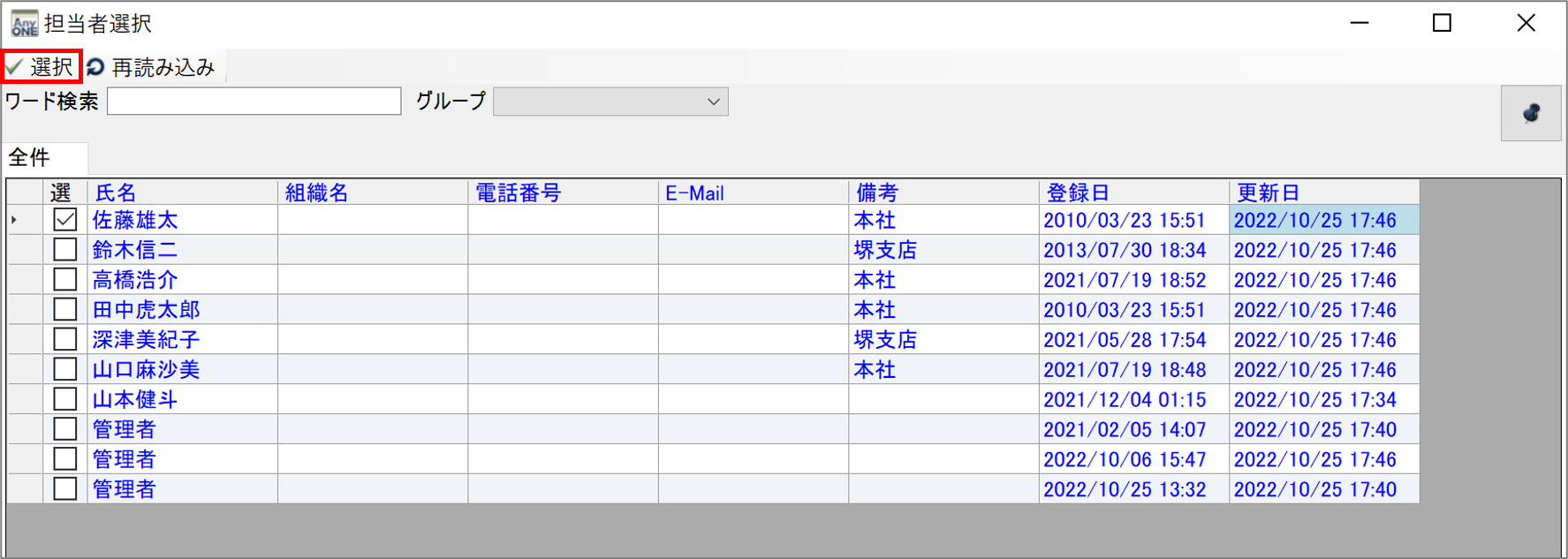Sort by the 登録日 column header
1568x559 pixels.
[1132, 193]
